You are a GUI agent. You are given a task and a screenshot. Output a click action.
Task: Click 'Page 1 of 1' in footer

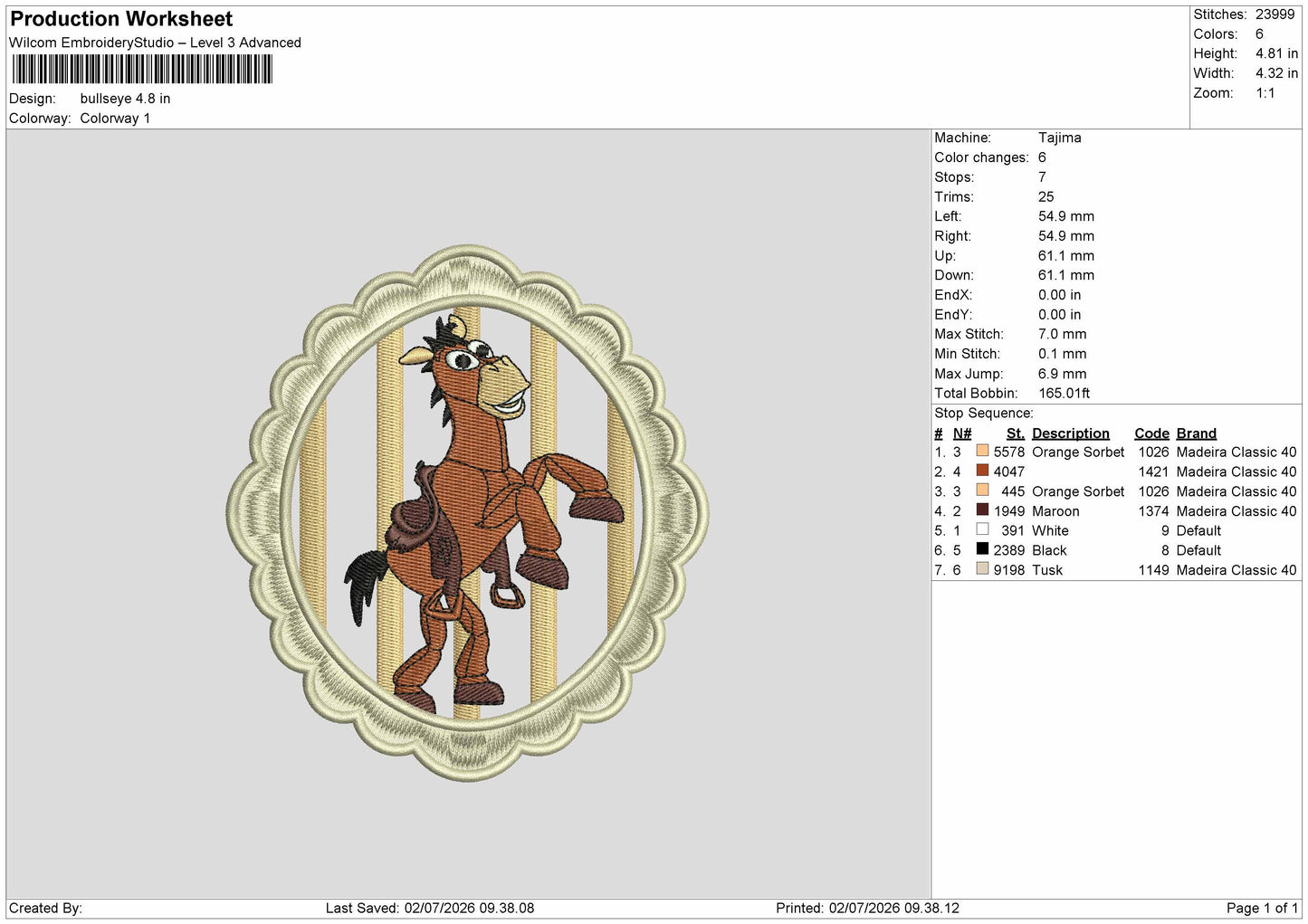(1262, 908)
